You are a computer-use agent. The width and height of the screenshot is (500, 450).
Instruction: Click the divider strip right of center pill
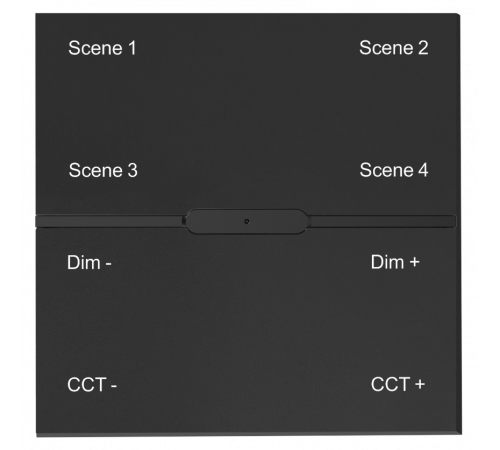coord(382,221)
